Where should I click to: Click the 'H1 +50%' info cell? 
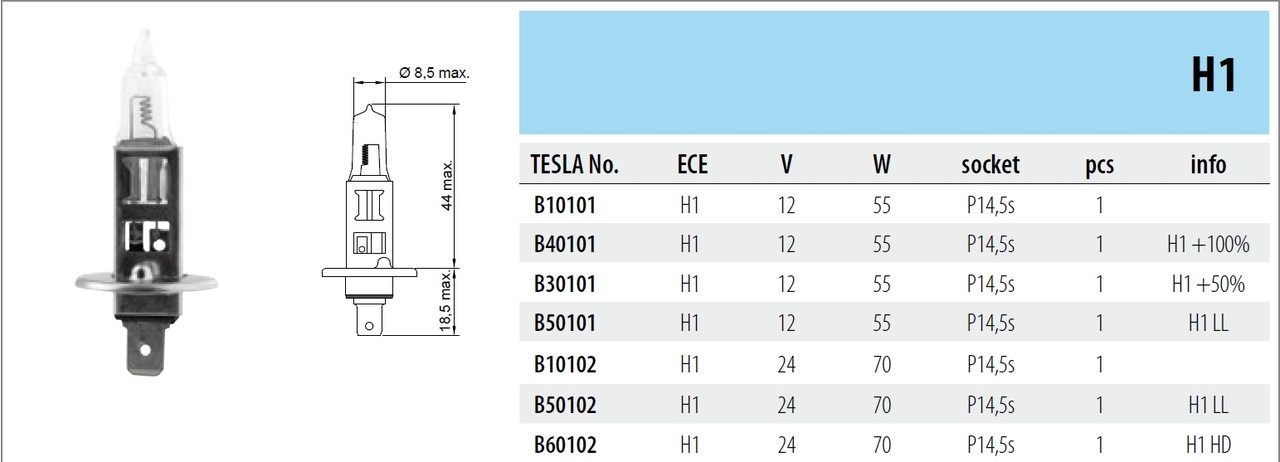point(1208,284)
